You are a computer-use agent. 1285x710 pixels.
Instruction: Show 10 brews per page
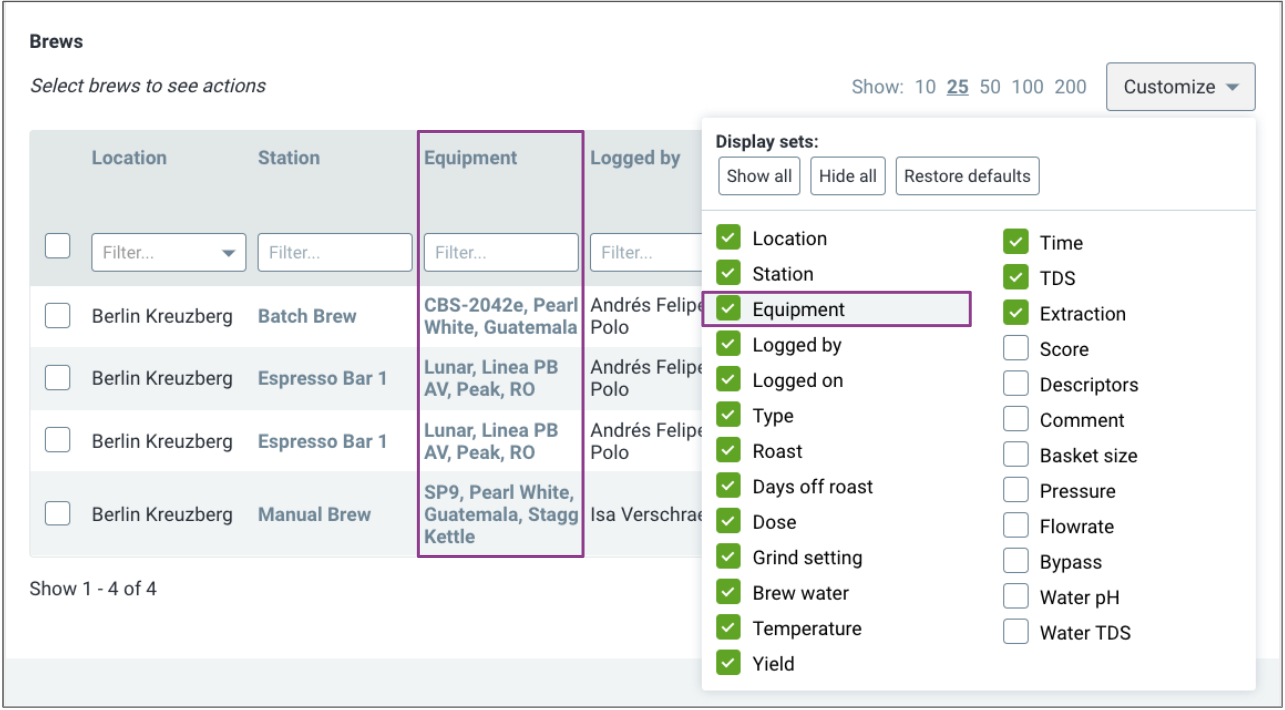(x=925, y=87)
